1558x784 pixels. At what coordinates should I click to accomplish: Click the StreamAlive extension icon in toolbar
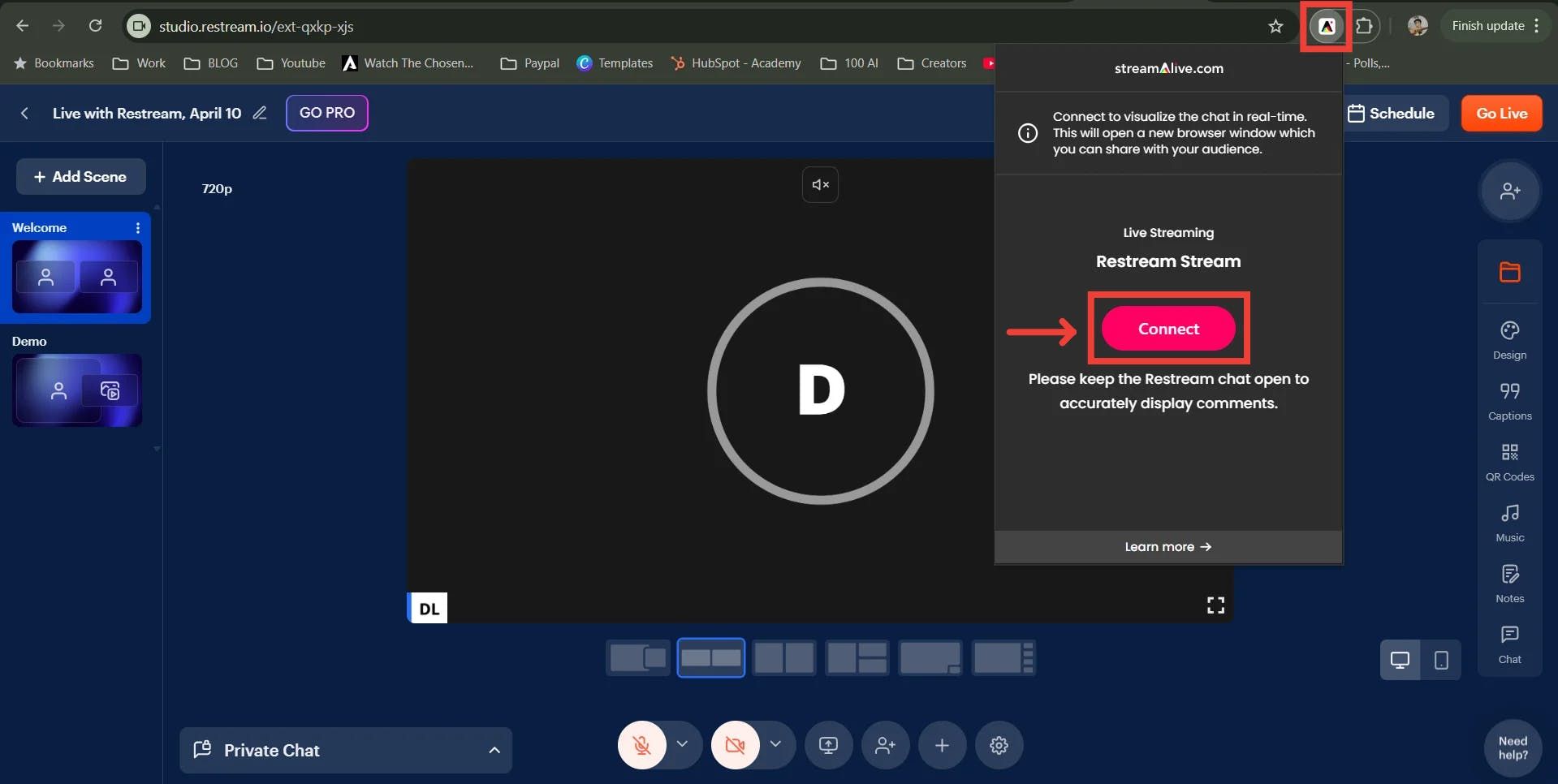[1327, 26]
